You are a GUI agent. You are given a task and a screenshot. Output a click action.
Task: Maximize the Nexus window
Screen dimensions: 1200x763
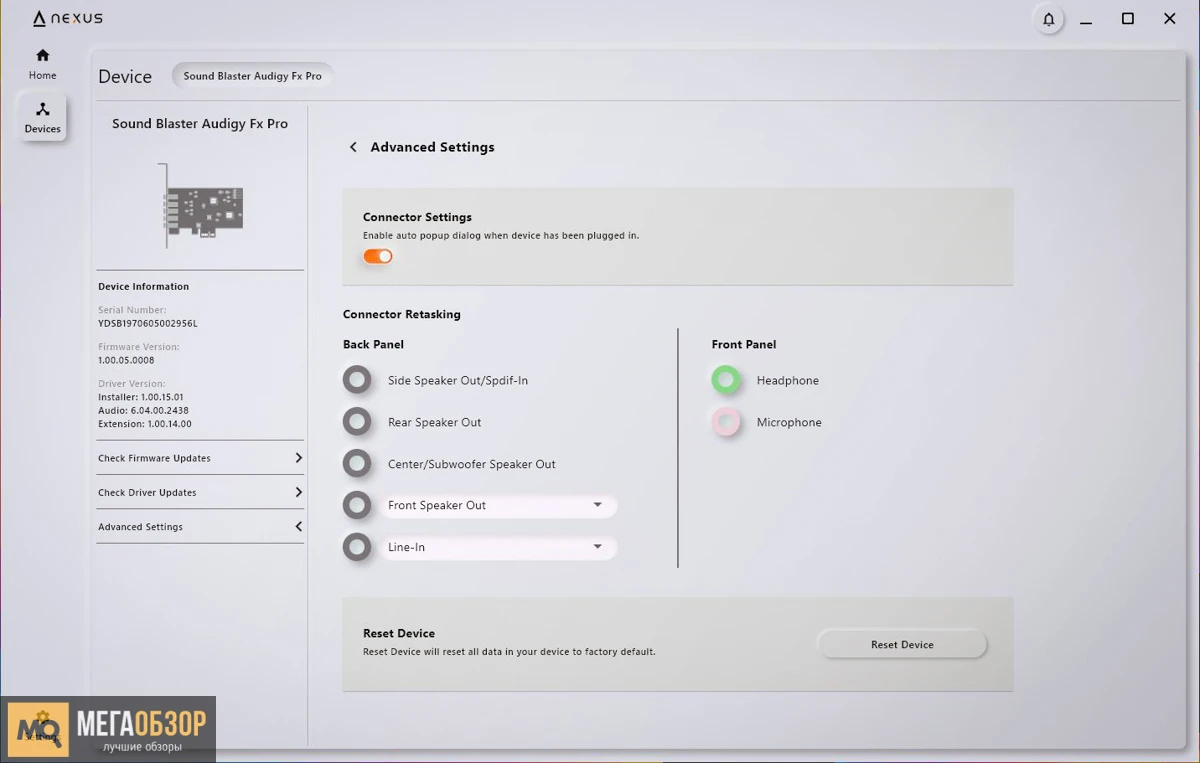(x=1128, y=19)
